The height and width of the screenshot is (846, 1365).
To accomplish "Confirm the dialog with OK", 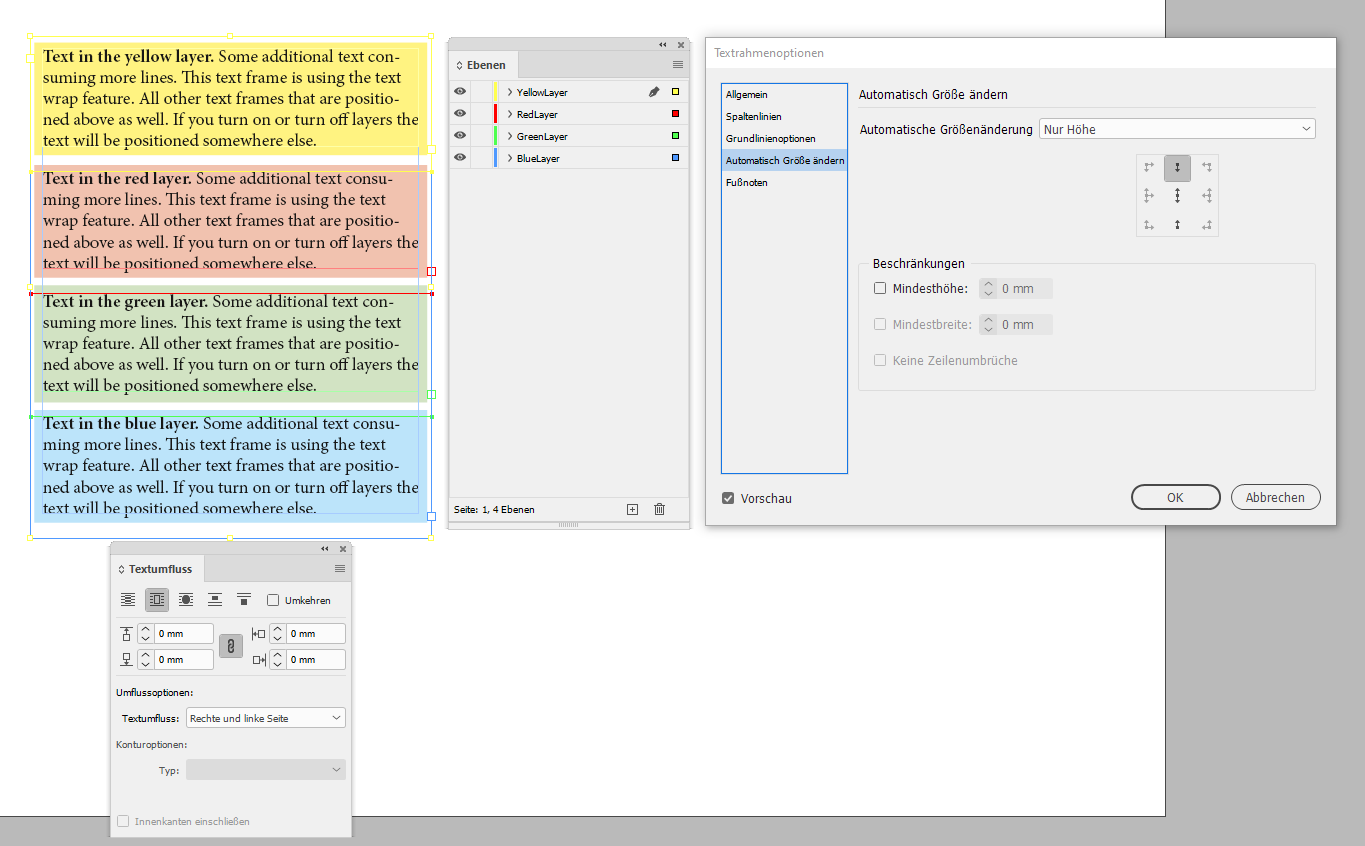I will coord(1175,497).
